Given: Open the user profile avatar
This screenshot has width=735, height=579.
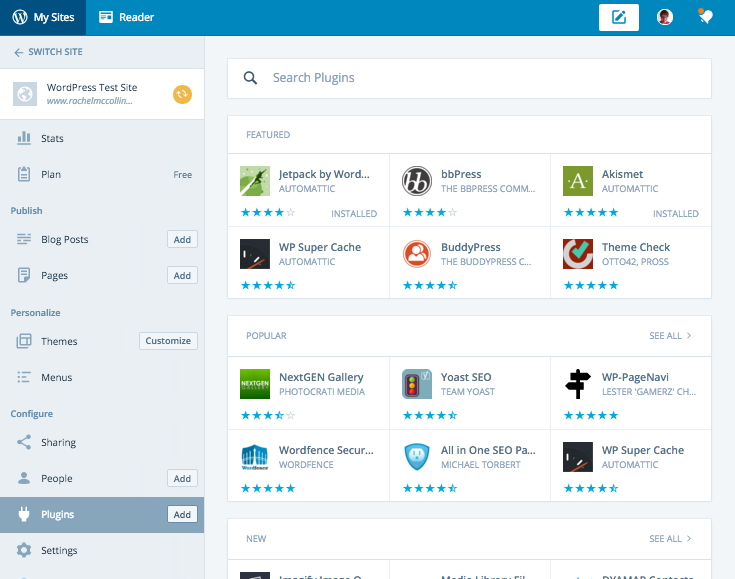Looking at the screenshot, I should point(664,17).
